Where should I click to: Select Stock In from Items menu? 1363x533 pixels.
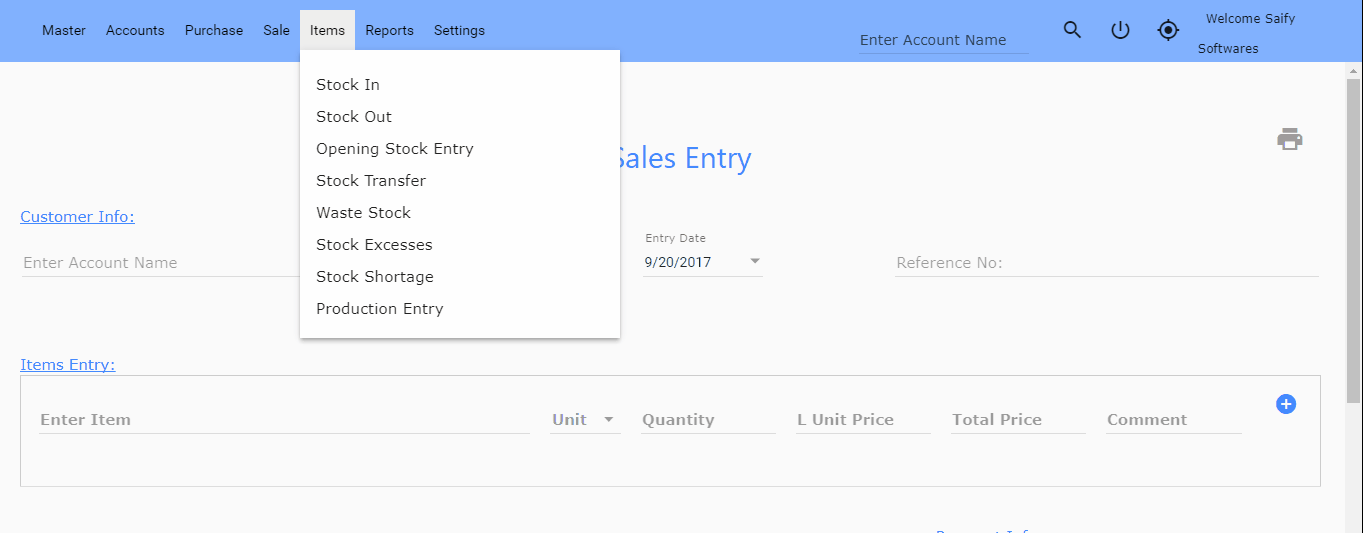click(x=348, y=85)
